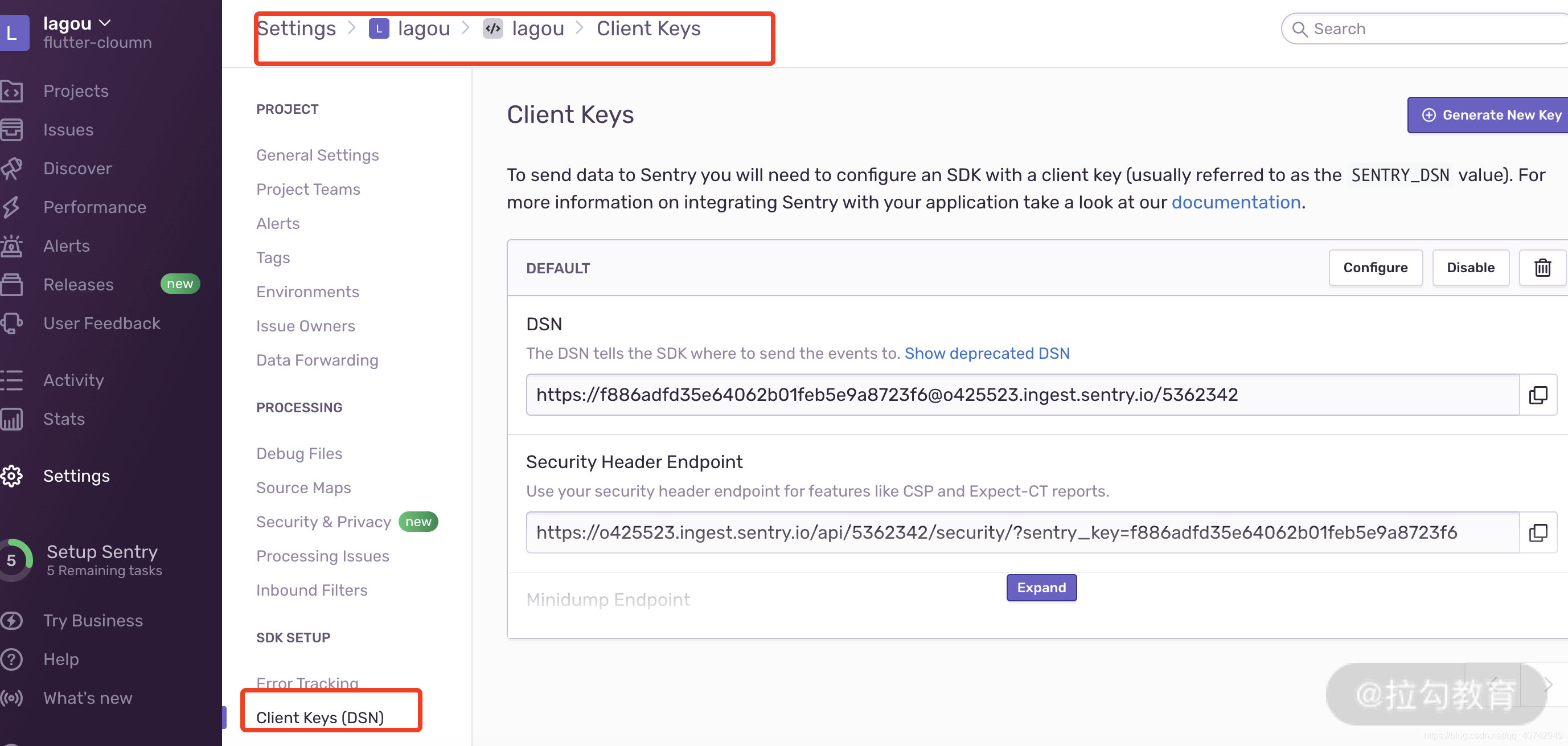Image resolution: width=1568 pixels, height=746 pixels.
Task: Click the Client Keys breadcrumb
Action: coord(648,28)
